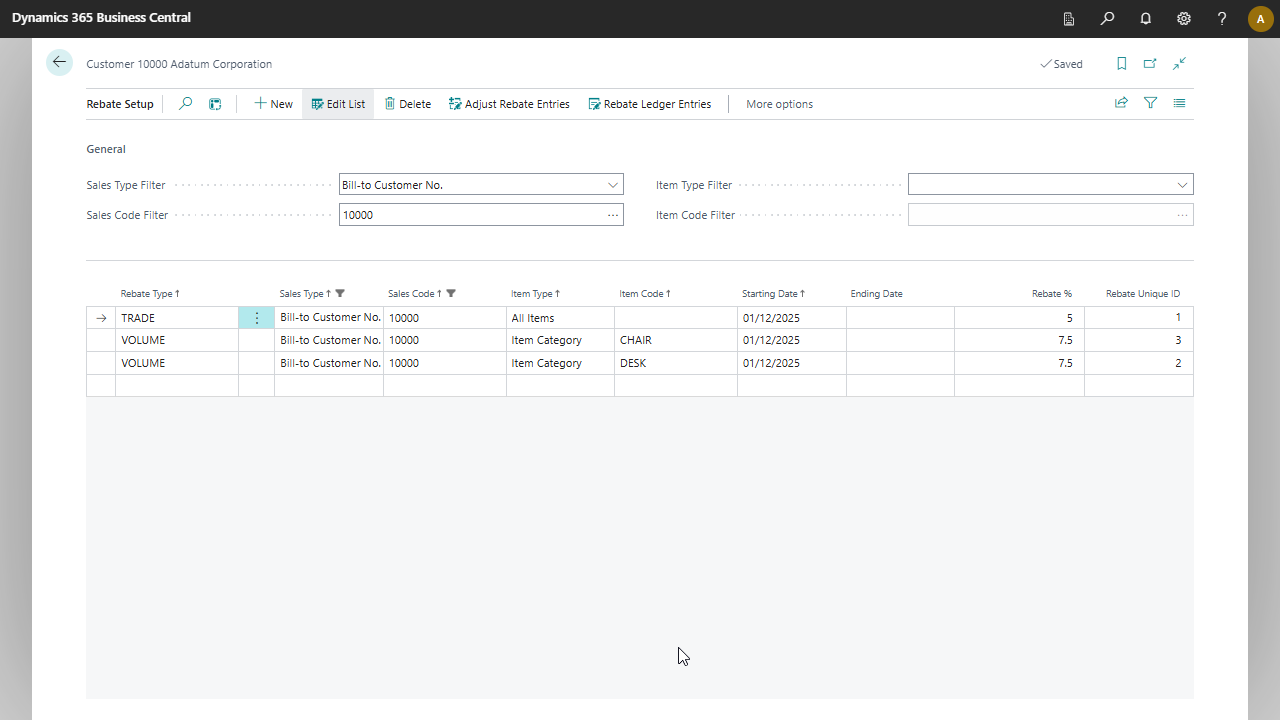This screenshot has width=1280, height=720.
Task: Open the Sales Code Filter lookup ellipsis
Action: point(612,215)
